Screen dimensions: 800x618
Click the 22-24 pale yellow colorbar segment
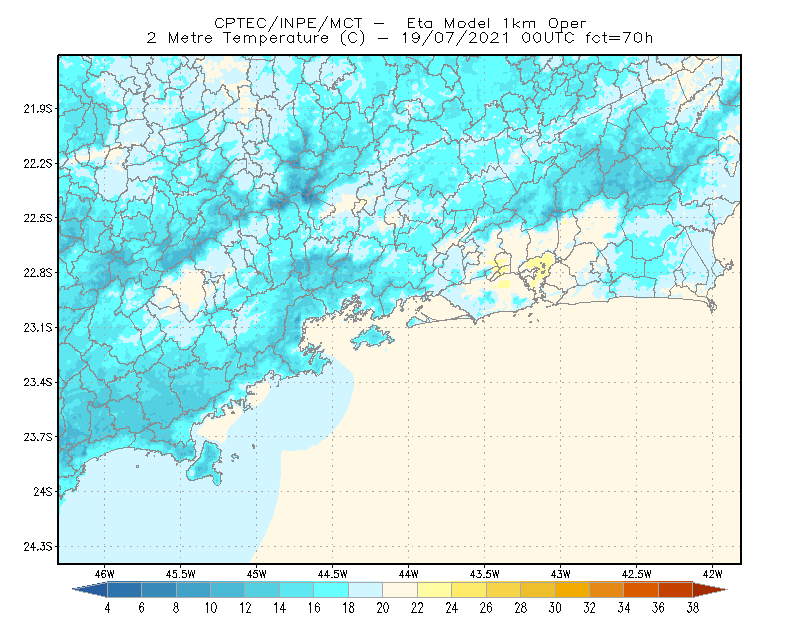coord(435,590)
